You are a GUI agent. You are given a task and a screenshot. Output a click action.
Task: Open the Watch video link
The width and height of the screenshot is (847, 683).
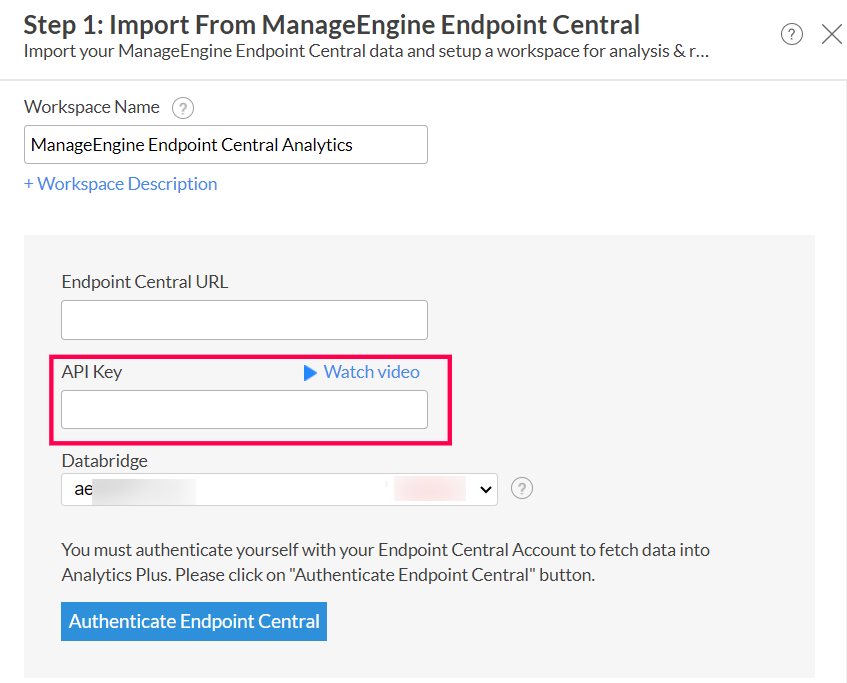371,372
